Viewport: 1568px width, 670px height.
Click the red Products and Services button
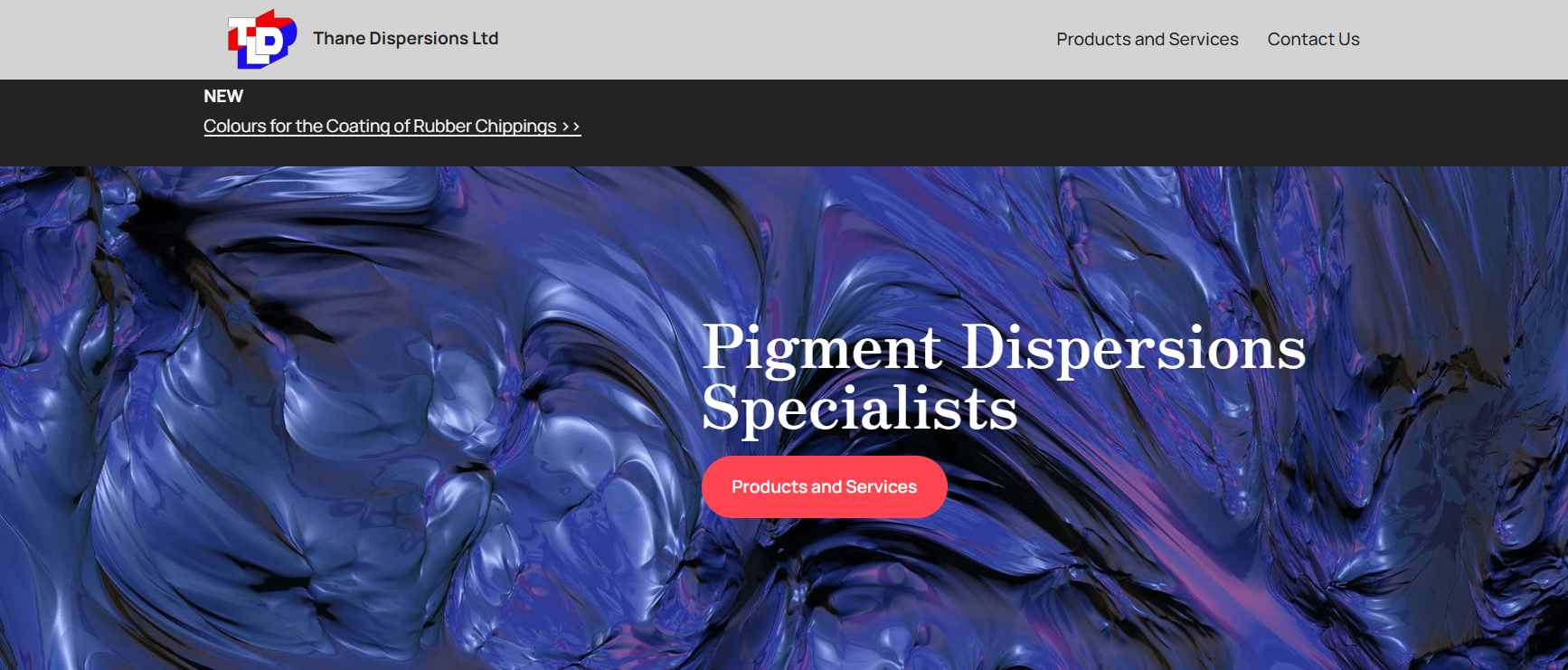pos(824,486)
